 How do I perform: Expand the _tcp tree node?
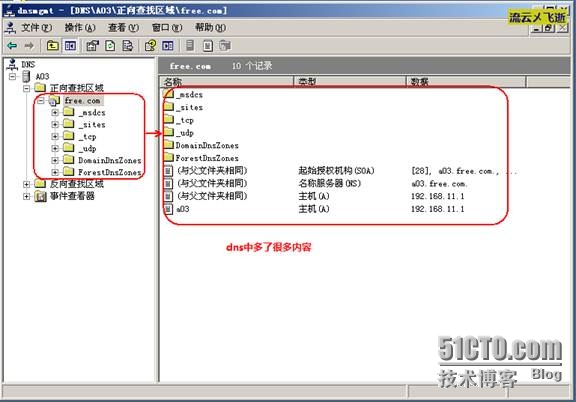55,136
